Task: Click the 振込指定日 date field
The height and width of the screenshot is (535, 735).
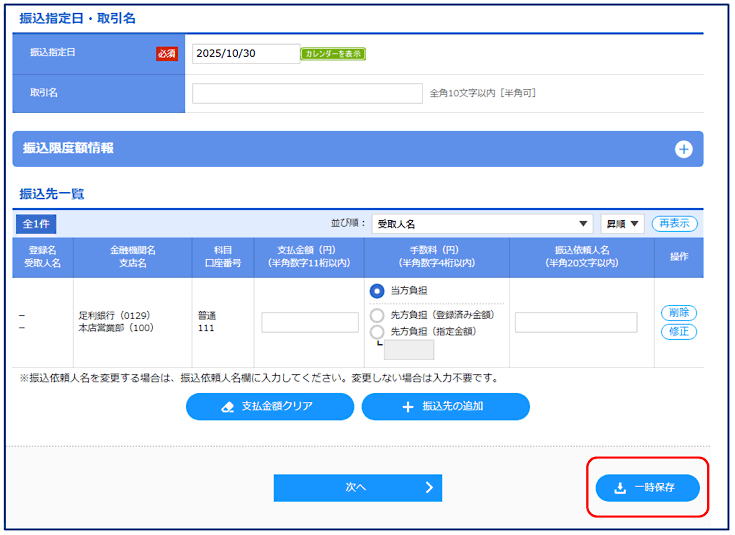Action: pos(245,54)
